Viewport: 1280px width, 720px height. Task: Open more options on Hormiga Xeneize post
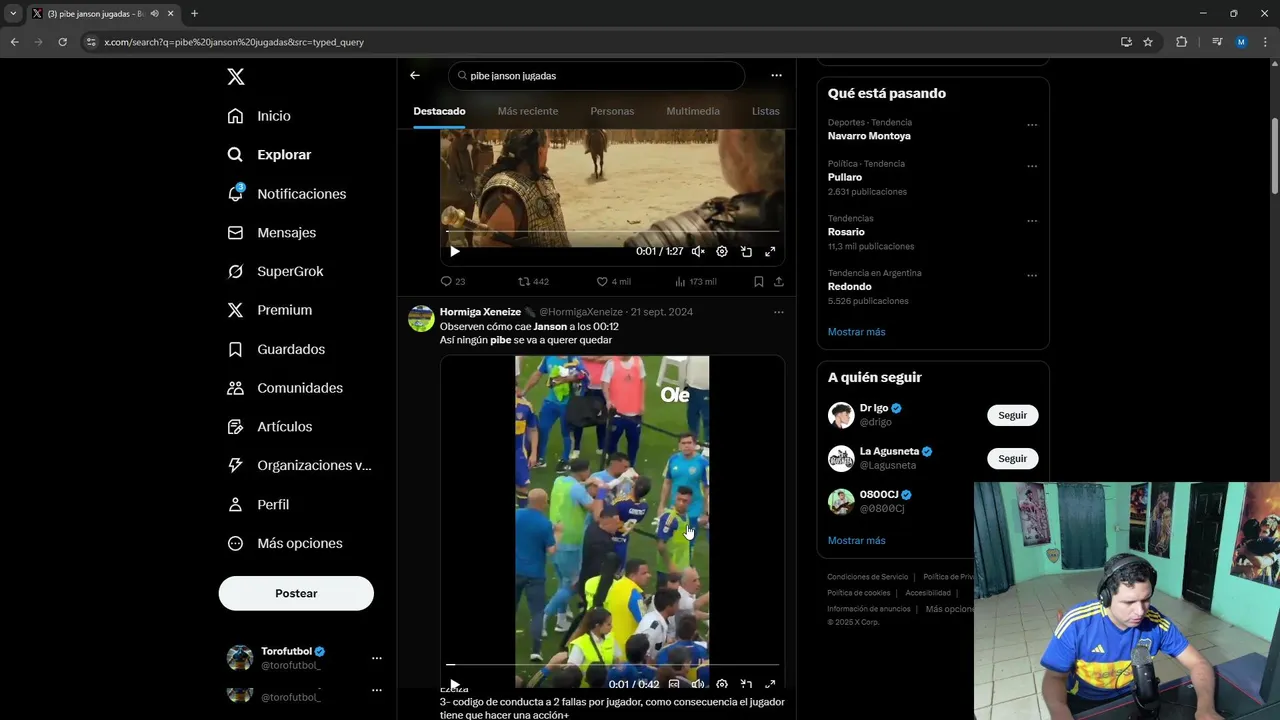click(779, 312)
